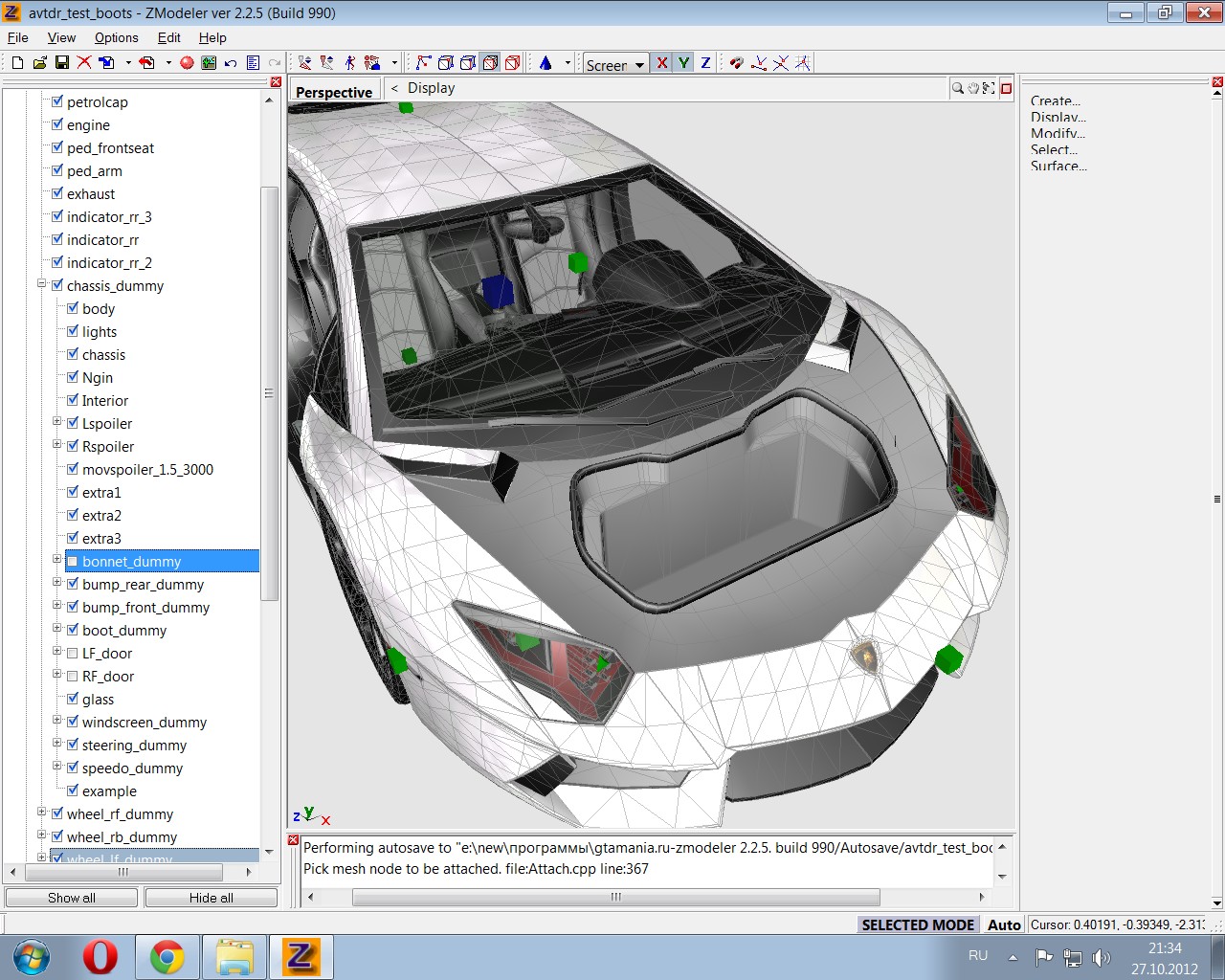This screenshot has height=980, width=1225.
Task: Click the Windows Start button
Action: pos(33,956)
